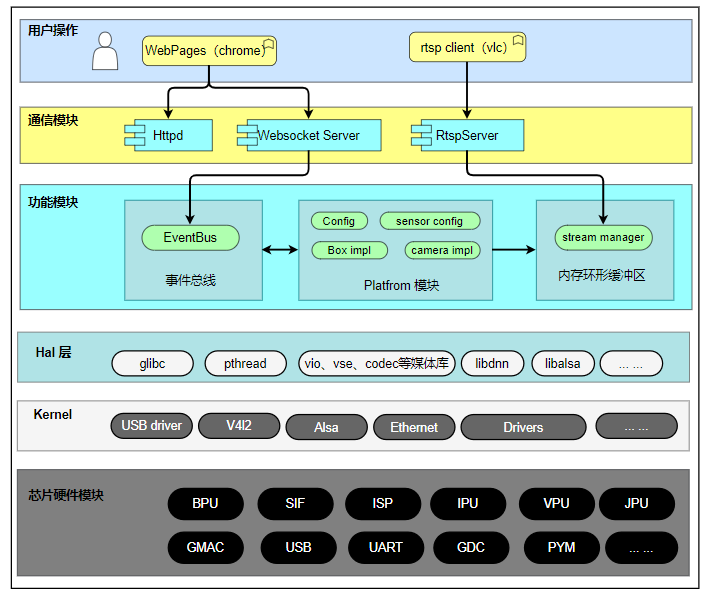The height and width of the screenshot is (598, 710).
Task: Select the PYM hardware block
Action: point(562,548)
